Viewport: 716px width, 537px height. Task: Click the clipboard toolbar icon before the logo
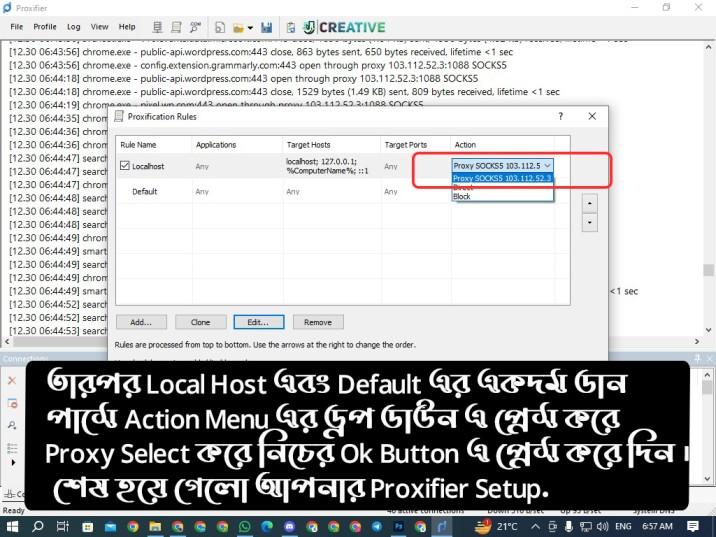click(291, 27)
